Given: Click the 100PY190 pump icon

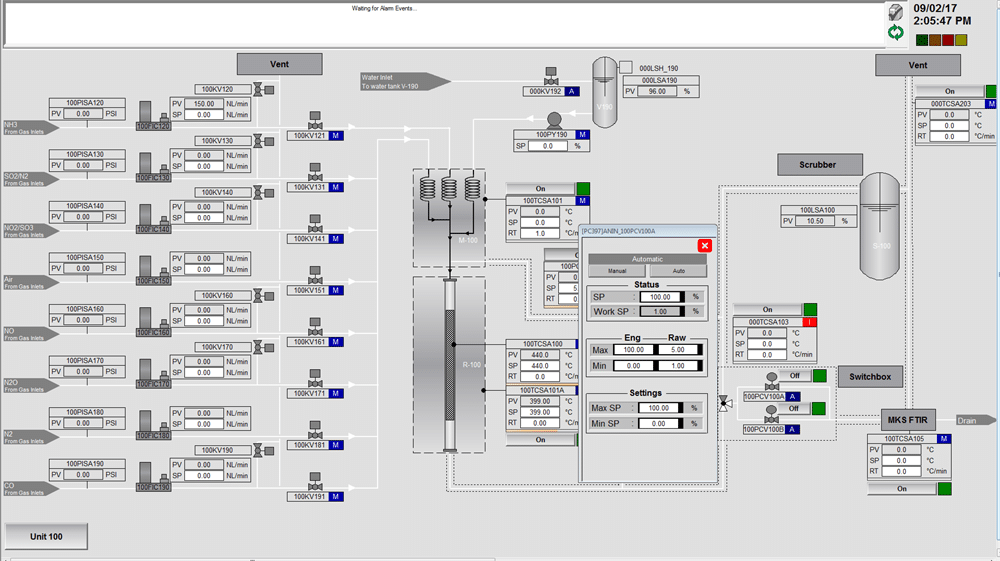Looking at the screenshot, I should pyautogui.click(x=554, y=120).
